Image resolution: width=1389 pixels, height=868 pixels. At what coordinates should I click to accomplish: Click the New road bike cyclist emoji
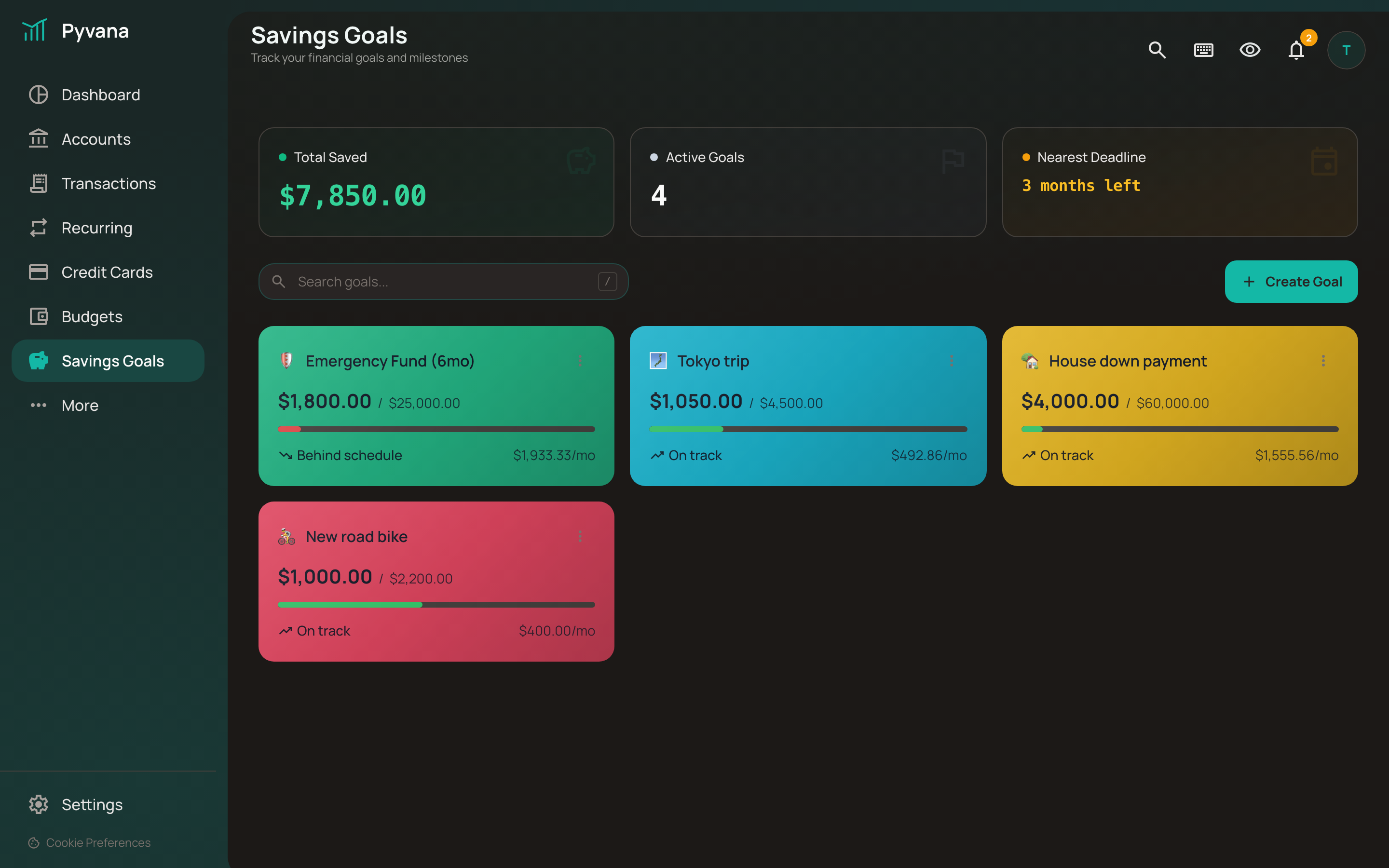(286, 536)
